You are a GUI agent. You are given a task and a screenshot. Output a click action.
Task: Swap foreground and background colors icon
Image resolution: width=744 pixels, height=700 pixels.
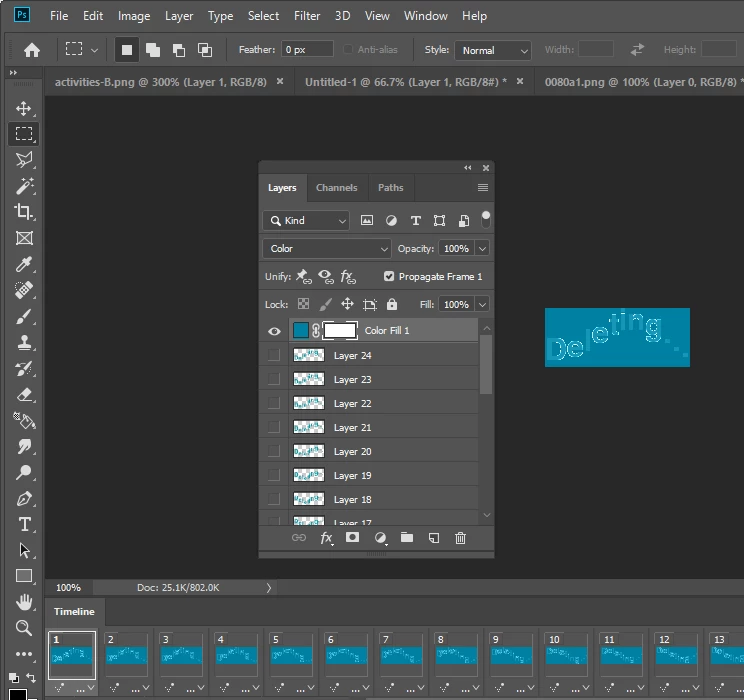click(x=31, y=678)
